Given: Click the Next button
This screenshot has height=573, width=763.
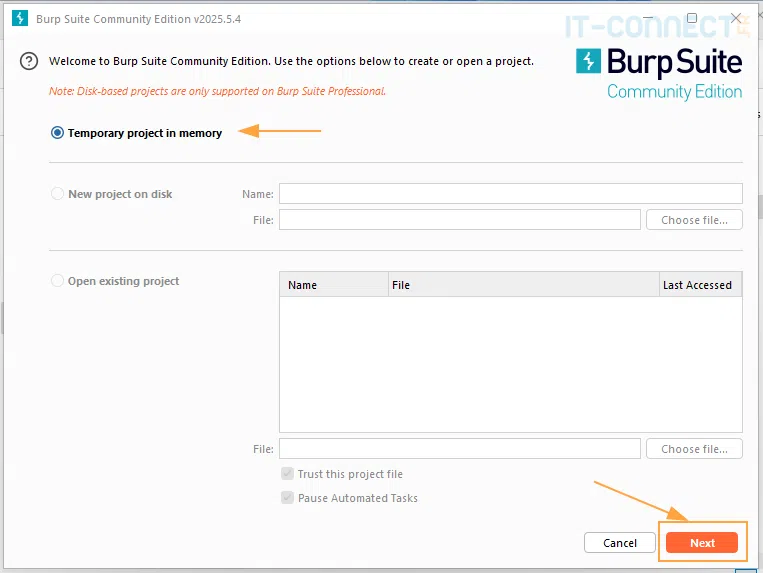Looking at the screenshot, I should [702, 543].
